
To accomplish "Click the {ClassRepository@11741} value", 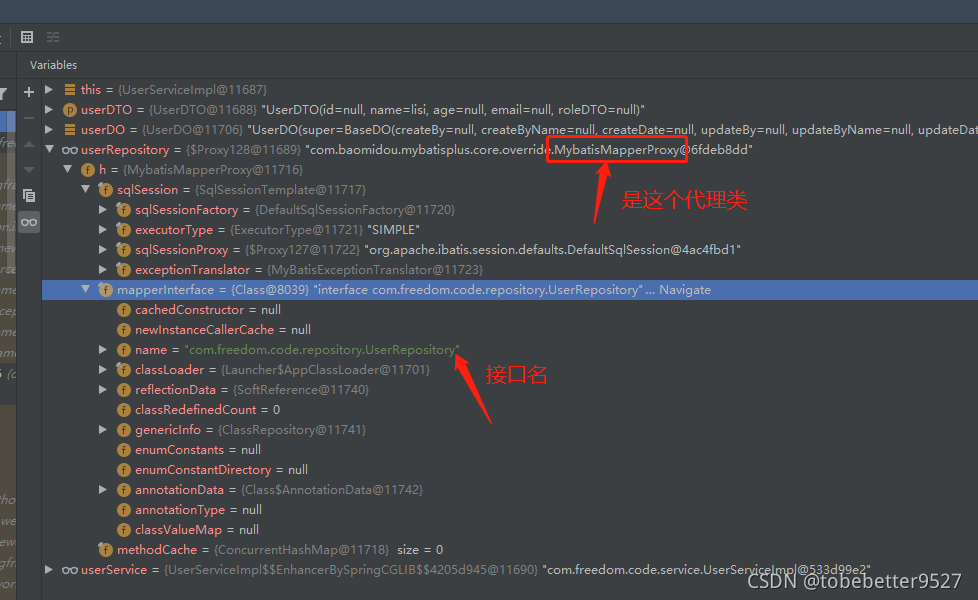I will 292,430.
